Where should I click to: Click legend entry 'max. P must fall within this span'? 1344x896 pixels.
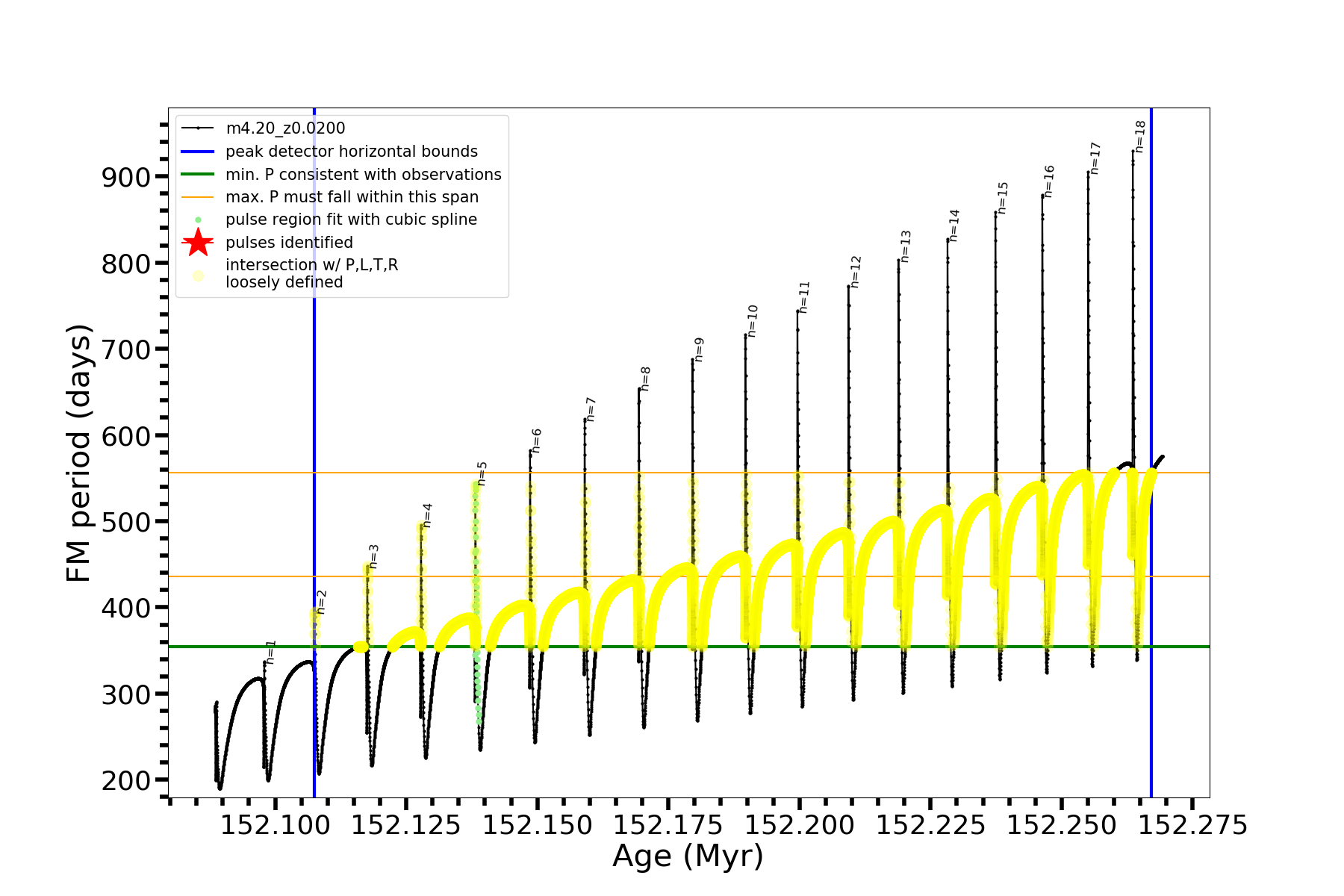pyautogui.click(x=352, y=197)
